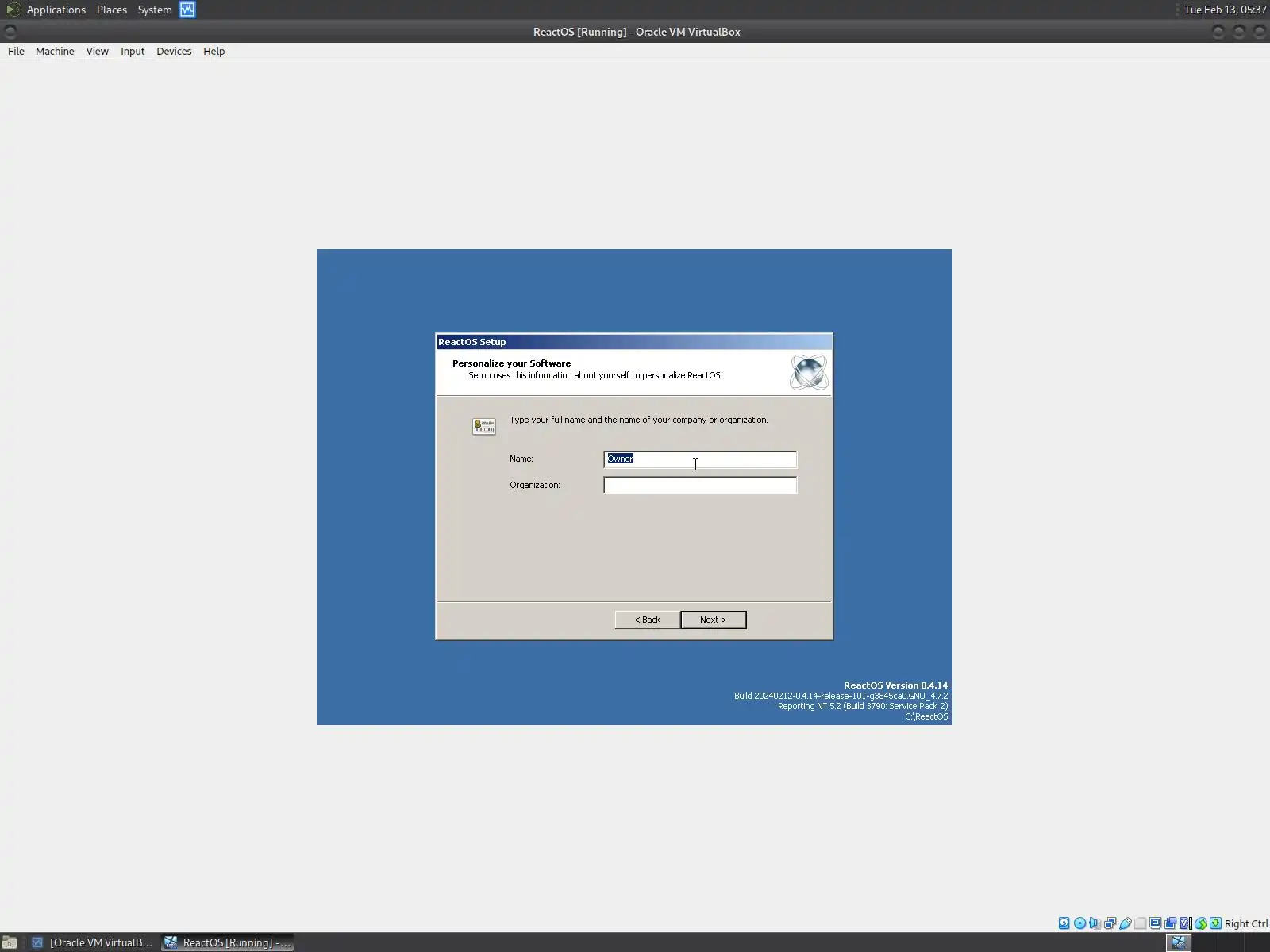This screenshot has width=1270, height=952.
Task: Click the 'ReactOS Version 0.4.14' text
Action: [x=895, y=685]
